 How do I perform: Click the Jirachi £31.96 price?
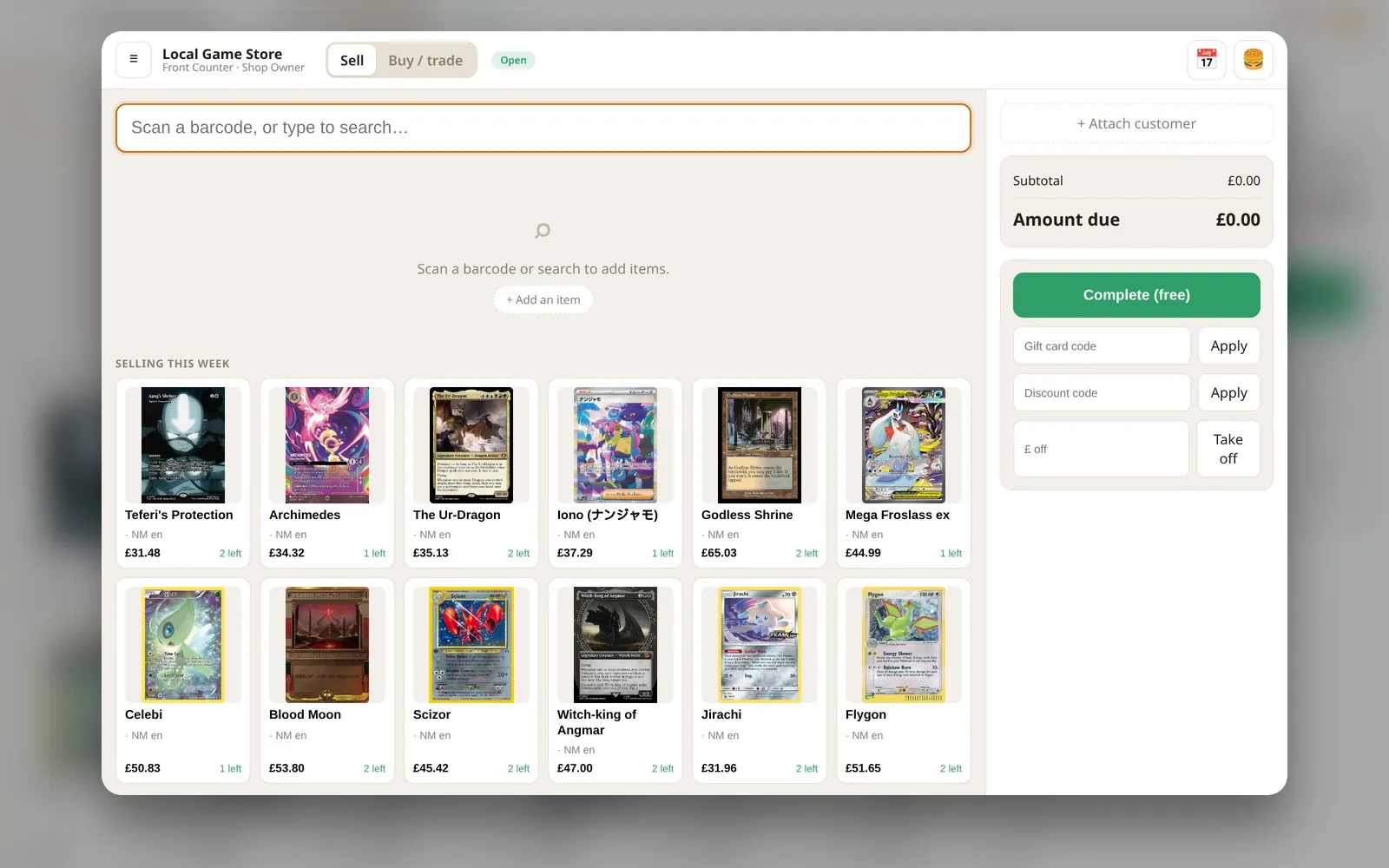[x=719, y=768]
